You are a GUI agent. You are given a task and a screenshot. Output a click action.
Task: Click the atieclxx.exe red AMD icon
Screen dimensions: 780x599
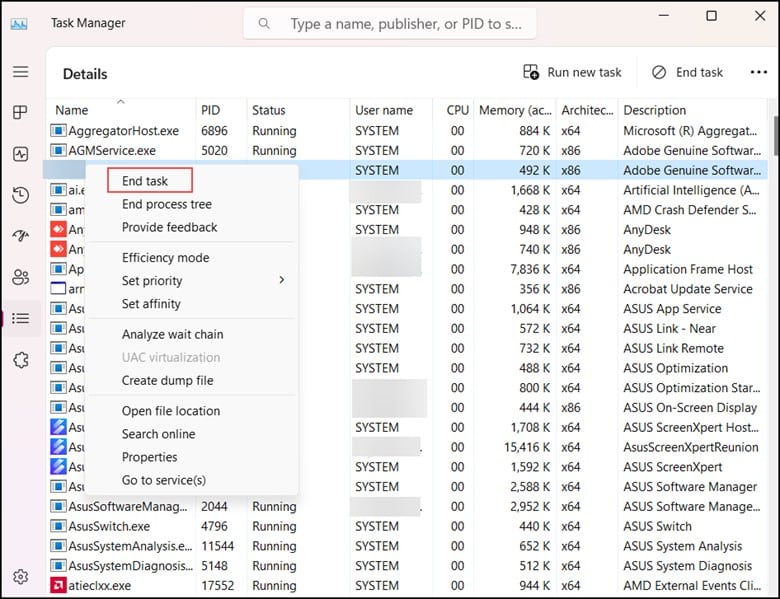(58, 586)
